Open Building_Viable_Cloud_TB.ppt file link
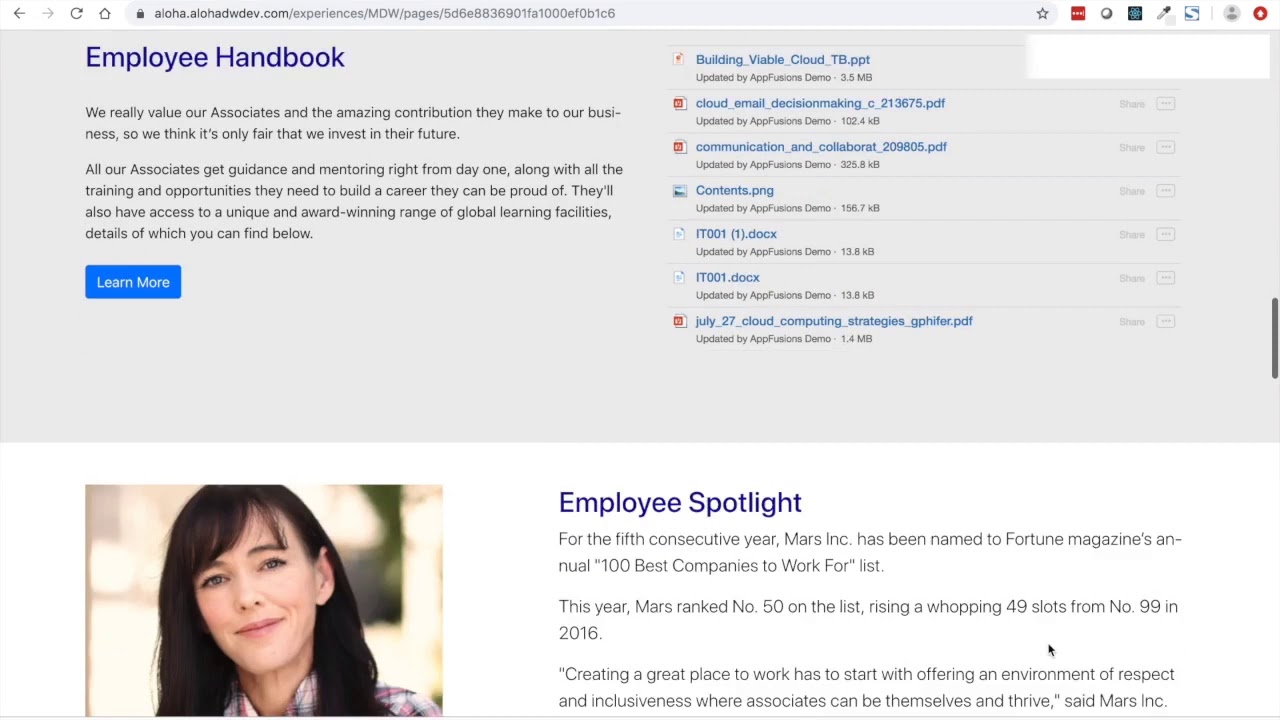Viewport: 1280px width, 720px height. pos(782,59)
